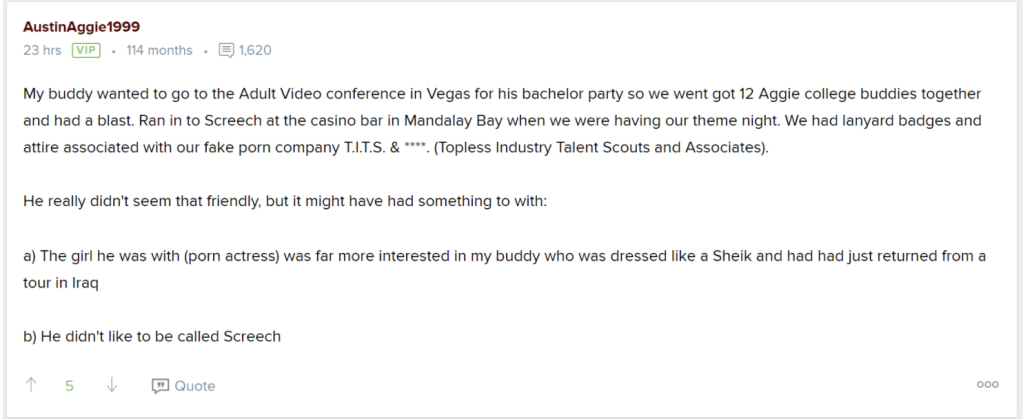Image resolution: width=1023 pixels, height=419 pixels.
Task: Downvote the post with the down arrow
Action: click(x=112, y=385)
